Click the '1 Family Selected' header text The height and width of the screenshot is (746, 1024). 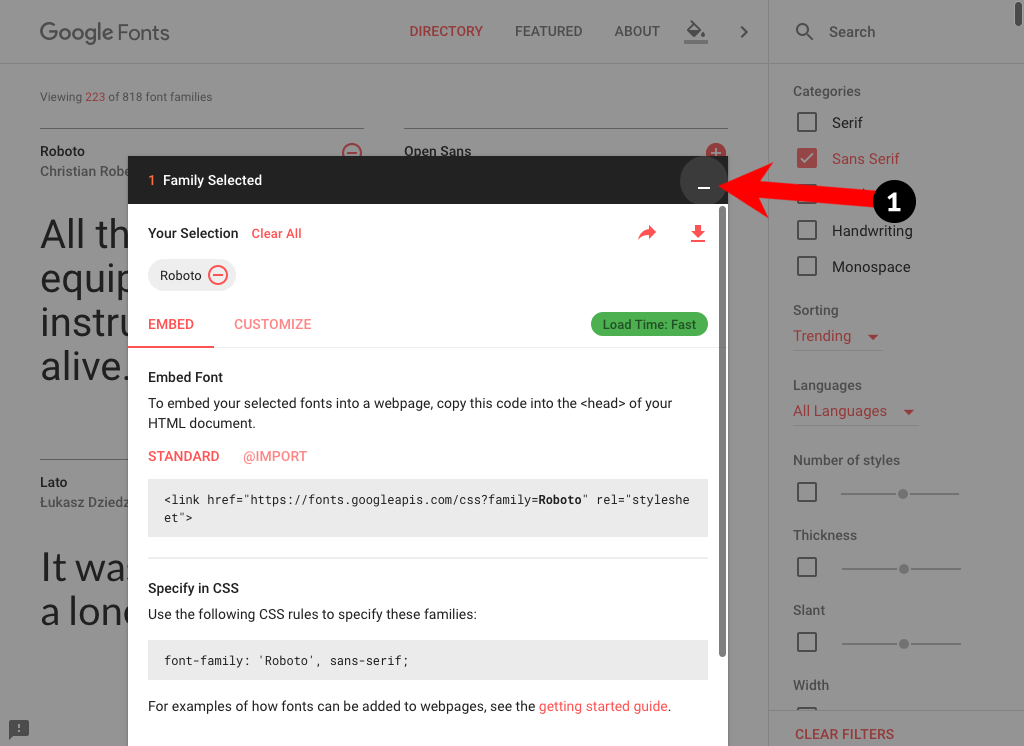pyautogui.click(x=205, y=180)
